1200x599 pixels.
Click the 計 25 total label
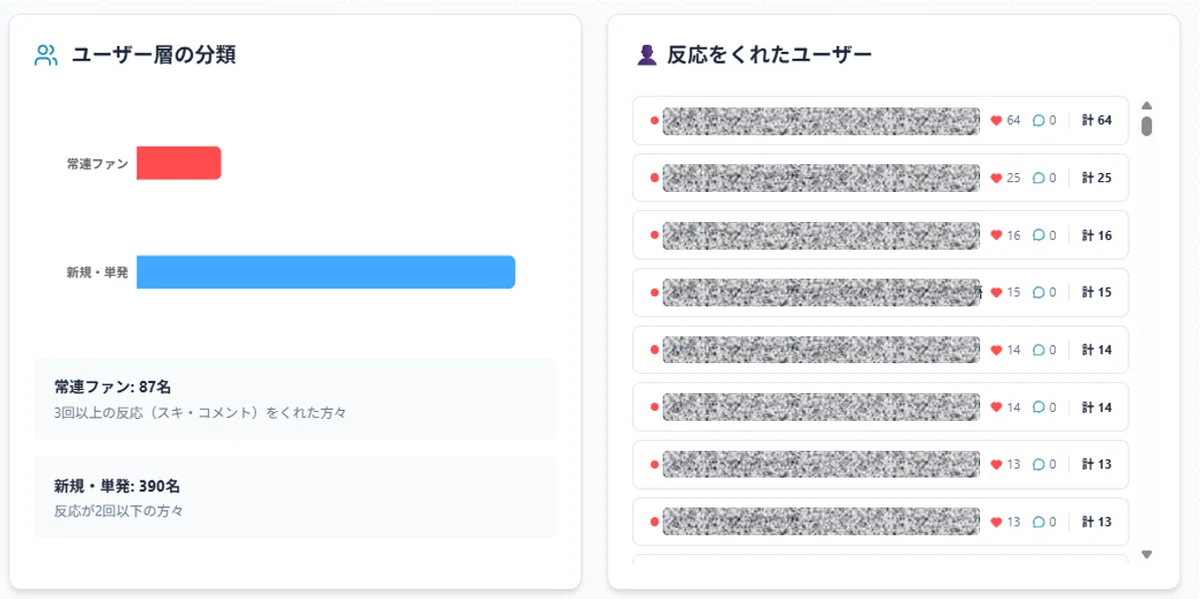(x=1097, y=178)
